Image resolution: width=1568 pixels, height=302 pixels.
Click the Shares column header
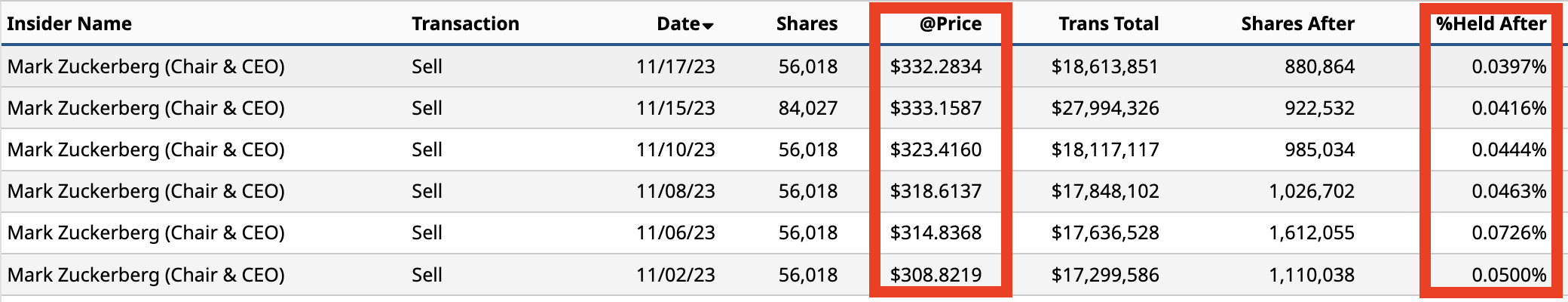807,24
